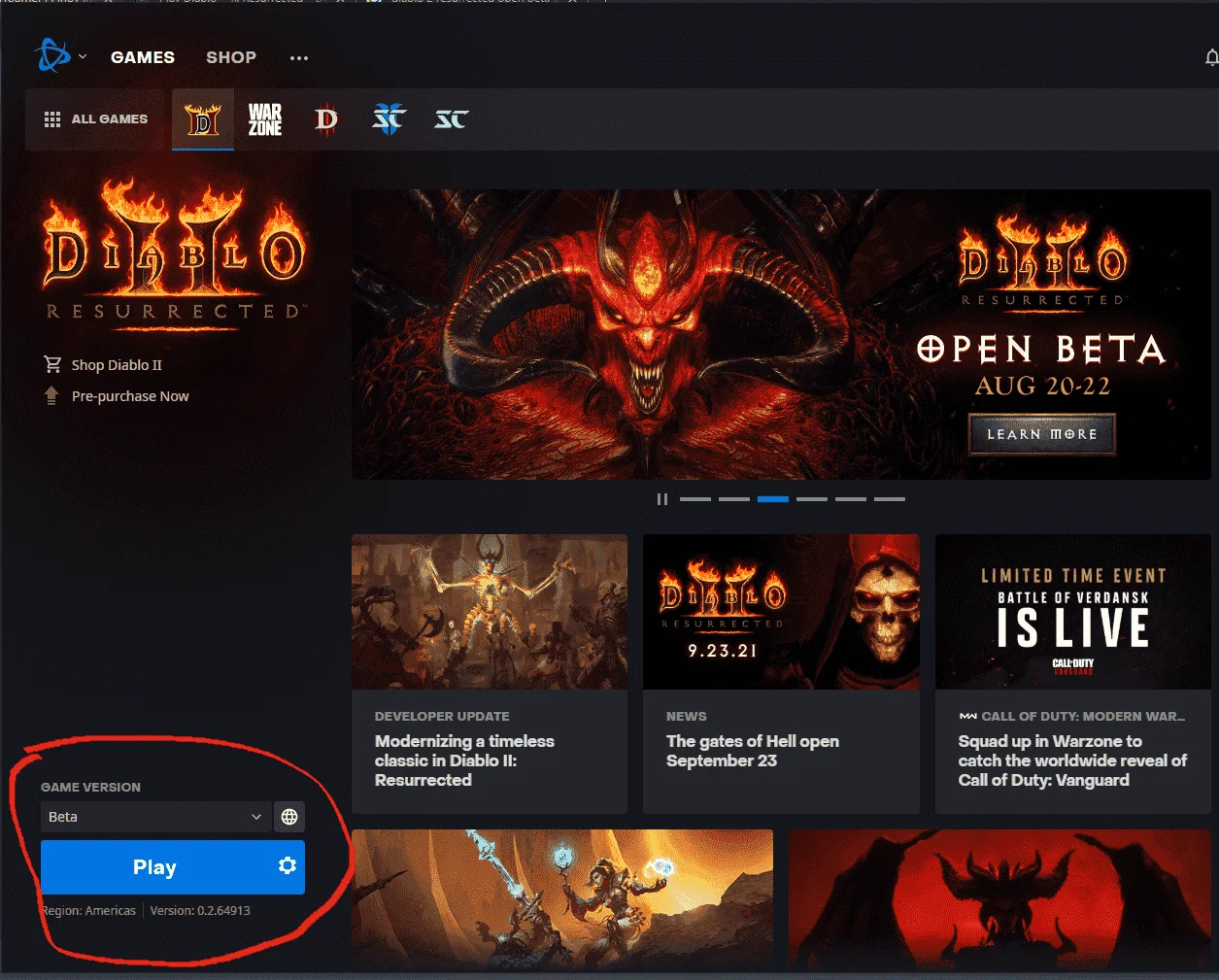The image size is (1219, 980).
Task: Click Pre-purchase Now link
Action: [130, 396]
